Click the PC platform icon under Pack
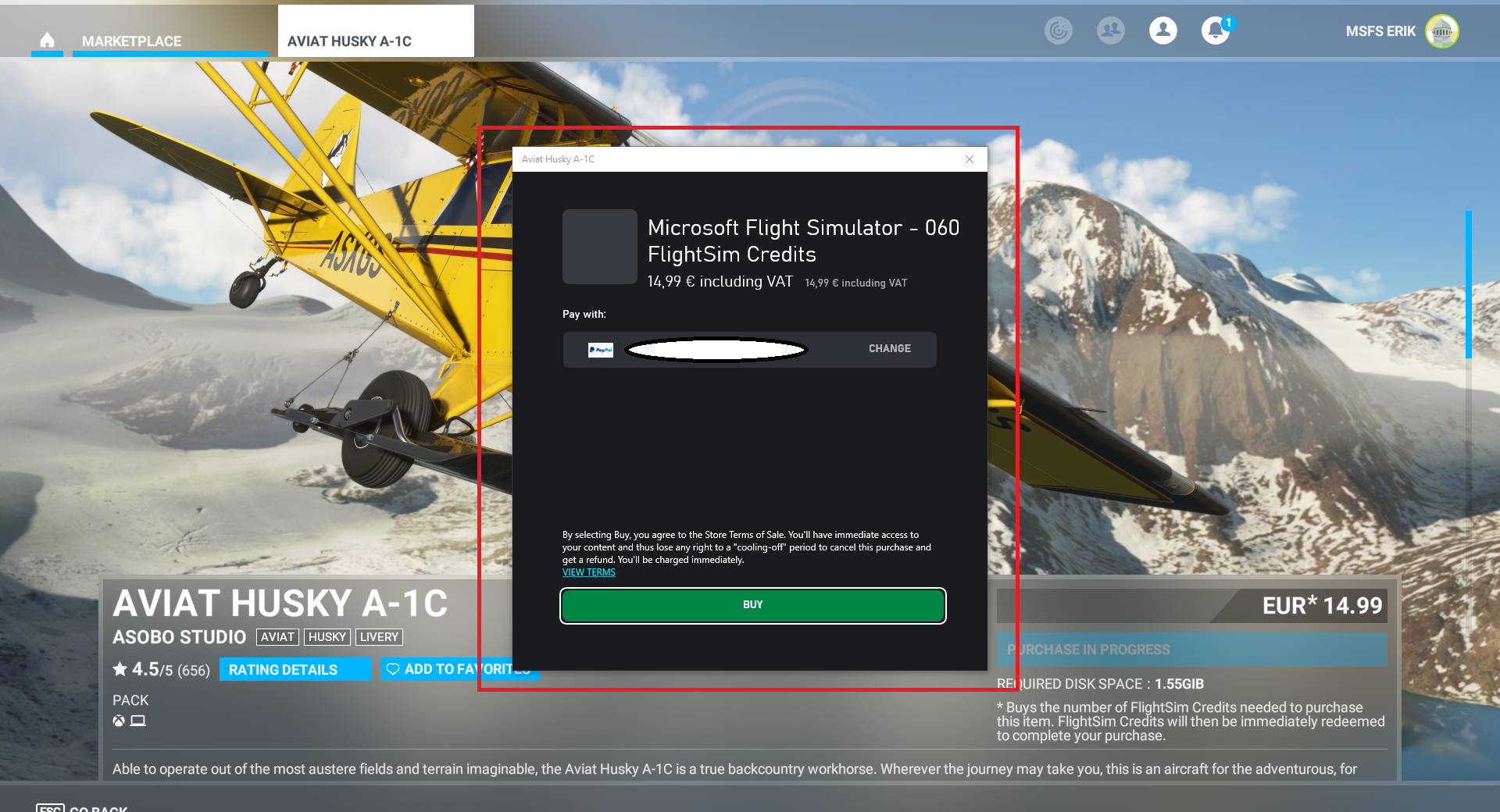The image size is (1500, 812). pyautogui.click(x=138, y=721)
